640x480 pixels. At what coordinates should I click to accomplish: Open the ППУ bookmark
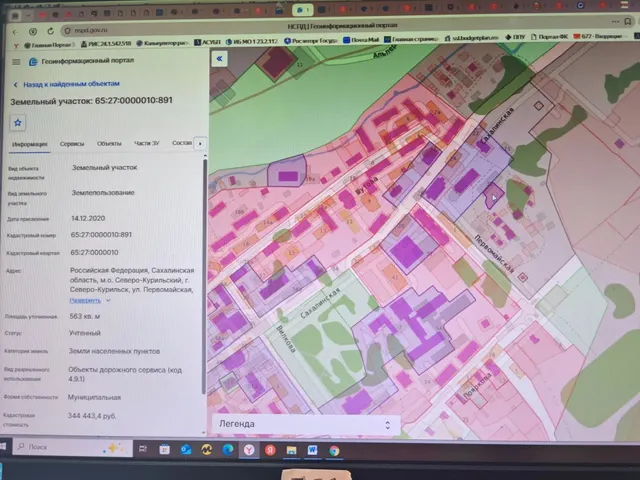point(515,37)
